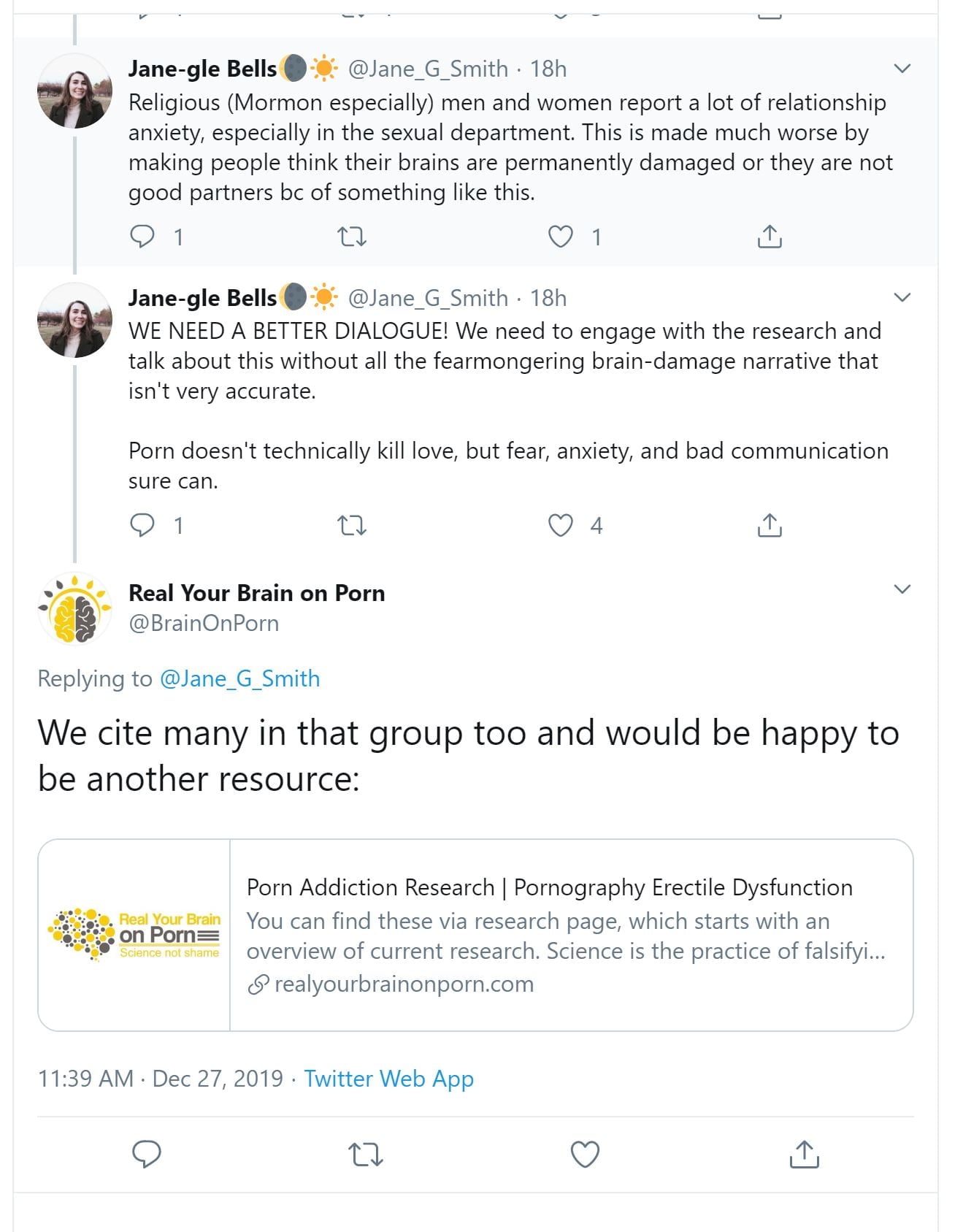Viewport: 963px width, 1232px height.
Task: Expand options chevron on 'BETTER DIALOGUE' tweet
Action: point(902,297)
